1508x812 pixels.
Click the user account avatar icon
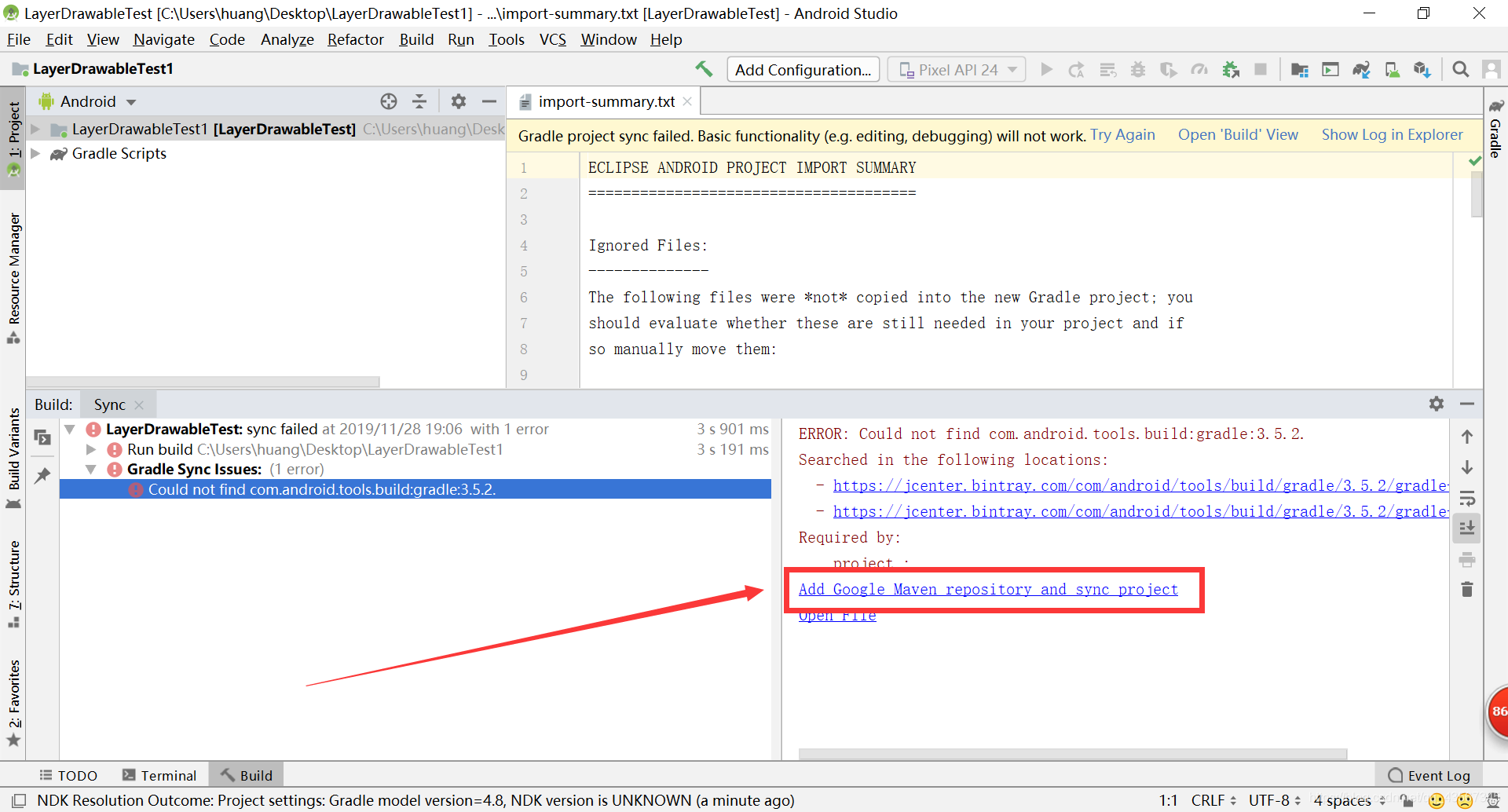pyautogui.click(x=1492, y=70)
